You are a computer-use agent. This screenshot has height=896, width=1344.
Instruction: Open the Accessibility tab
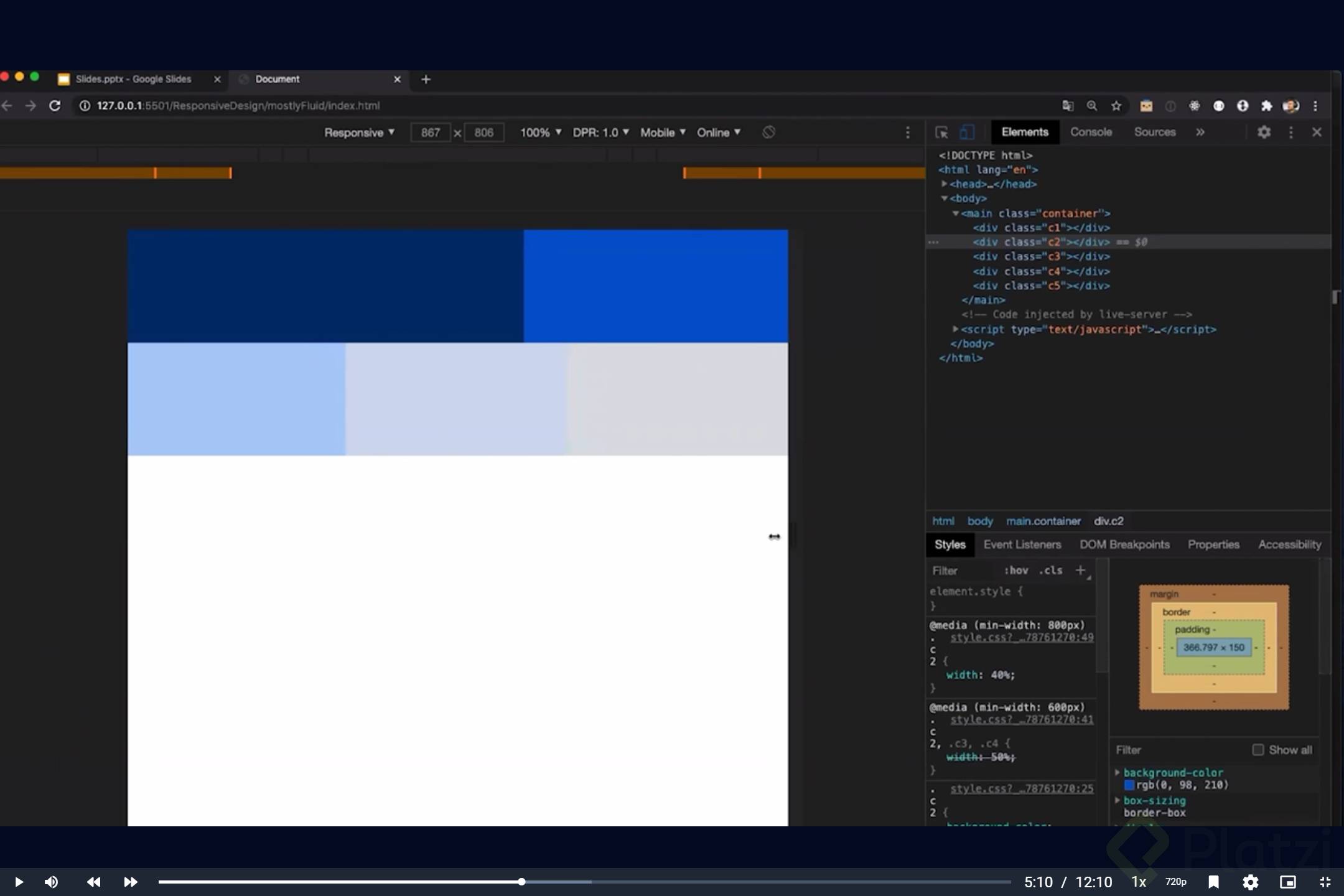pos(1289,544)
